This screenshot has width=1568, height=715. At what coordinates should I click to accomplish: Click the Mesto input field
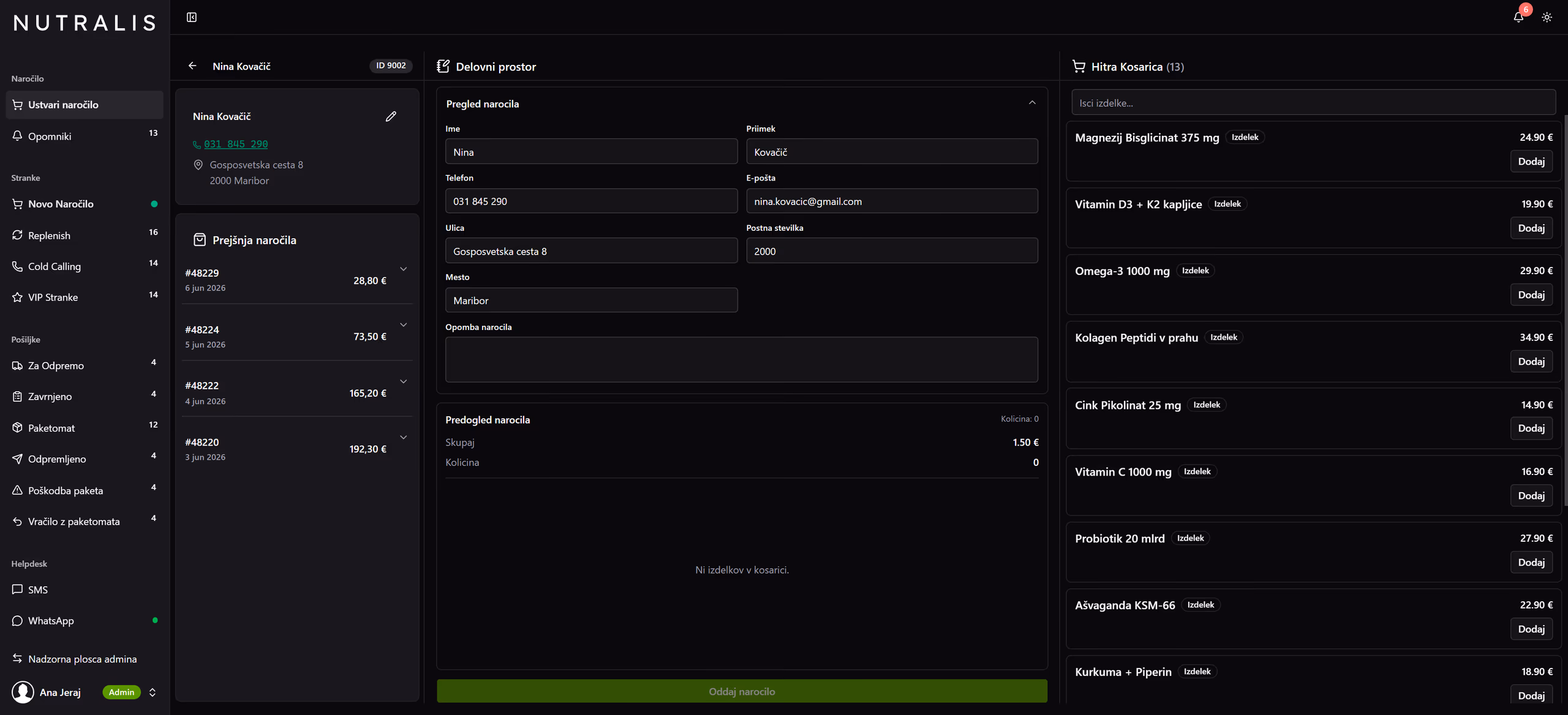click(591, 300)
